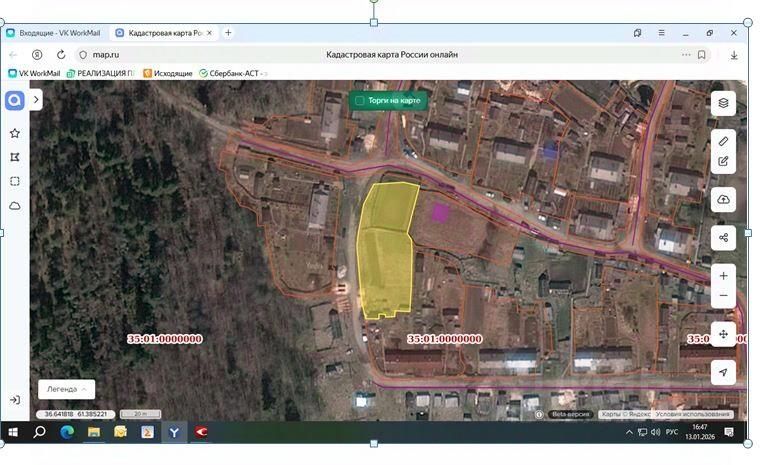Open the notification center icon

coord(729,432)
